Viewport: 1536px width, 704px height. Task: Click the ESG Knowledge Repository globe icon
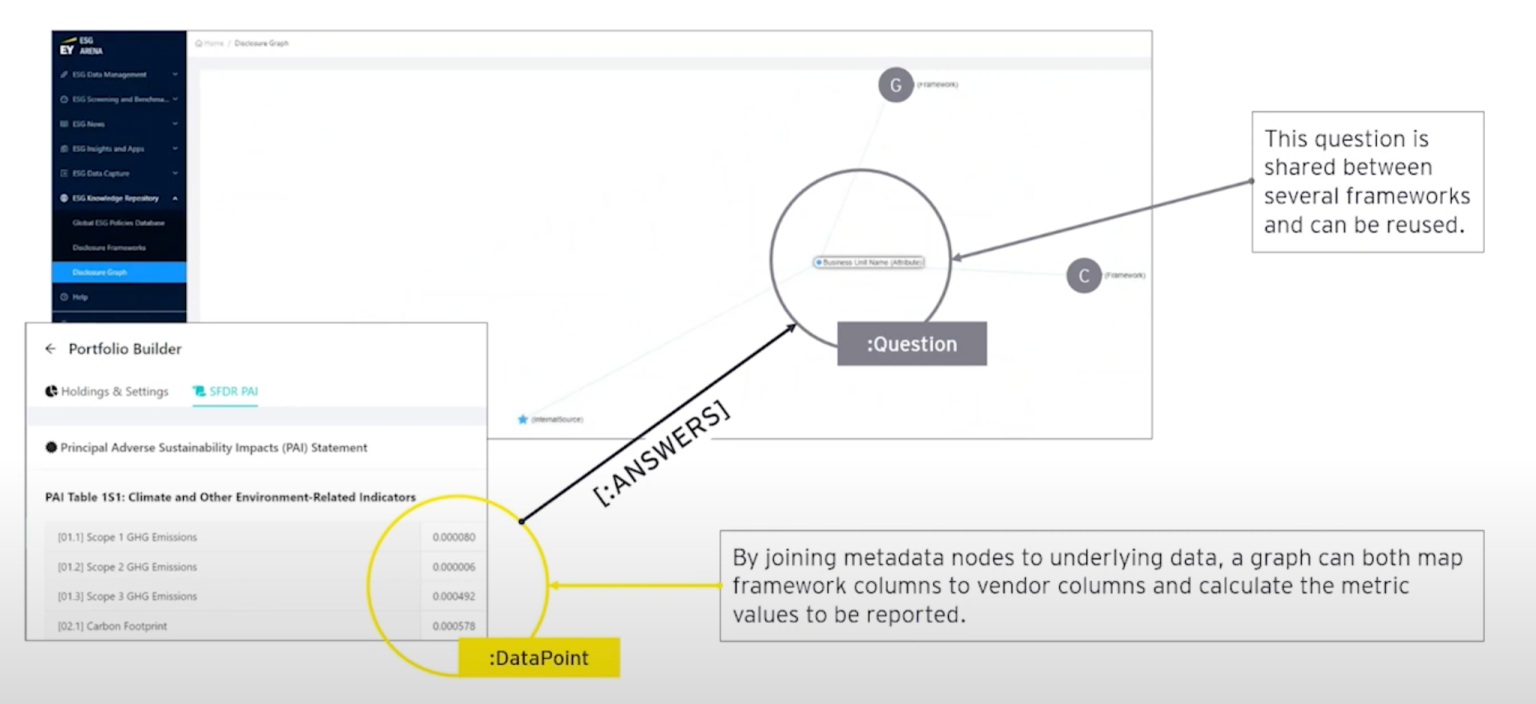[x=62, y=197]
